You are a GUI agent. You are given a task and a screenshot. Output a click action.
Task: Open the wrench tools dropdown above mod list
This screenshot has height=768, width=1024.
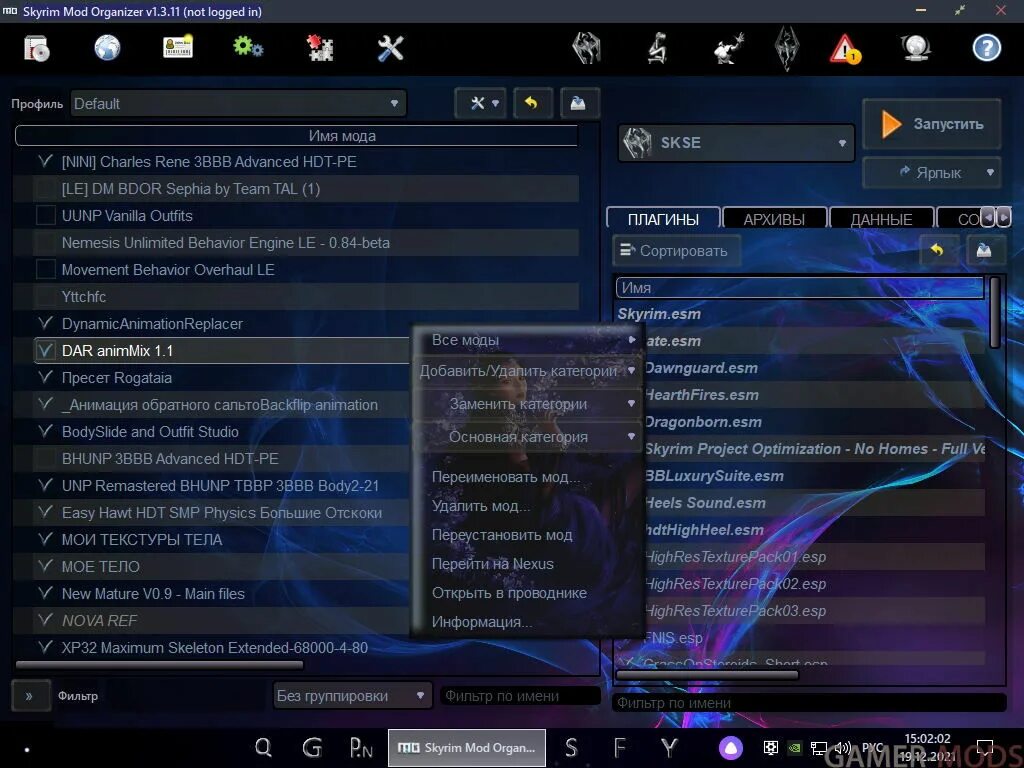point(481,103)
